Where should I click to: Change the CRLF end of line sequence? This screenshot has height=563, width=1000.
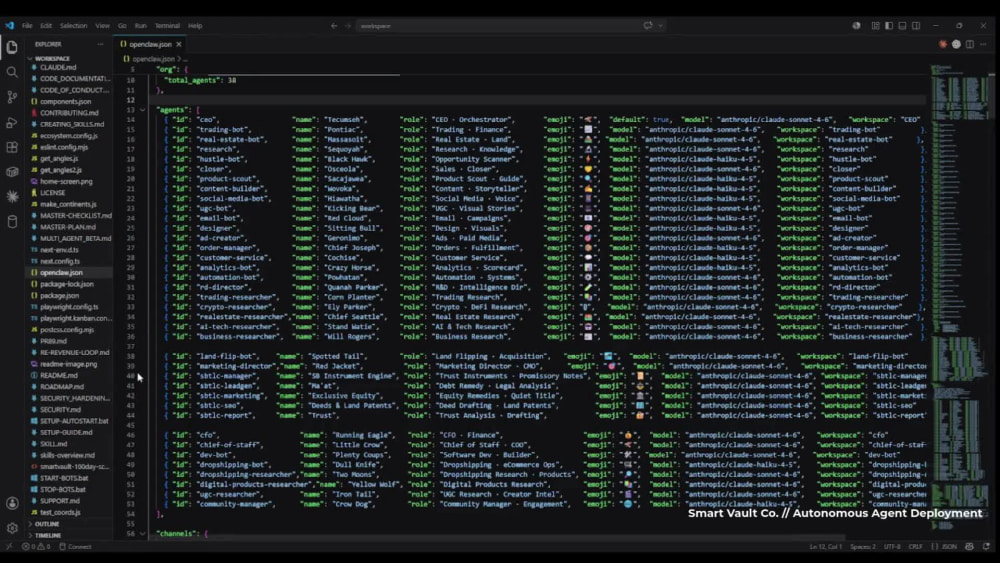click(x=915, y=546)
